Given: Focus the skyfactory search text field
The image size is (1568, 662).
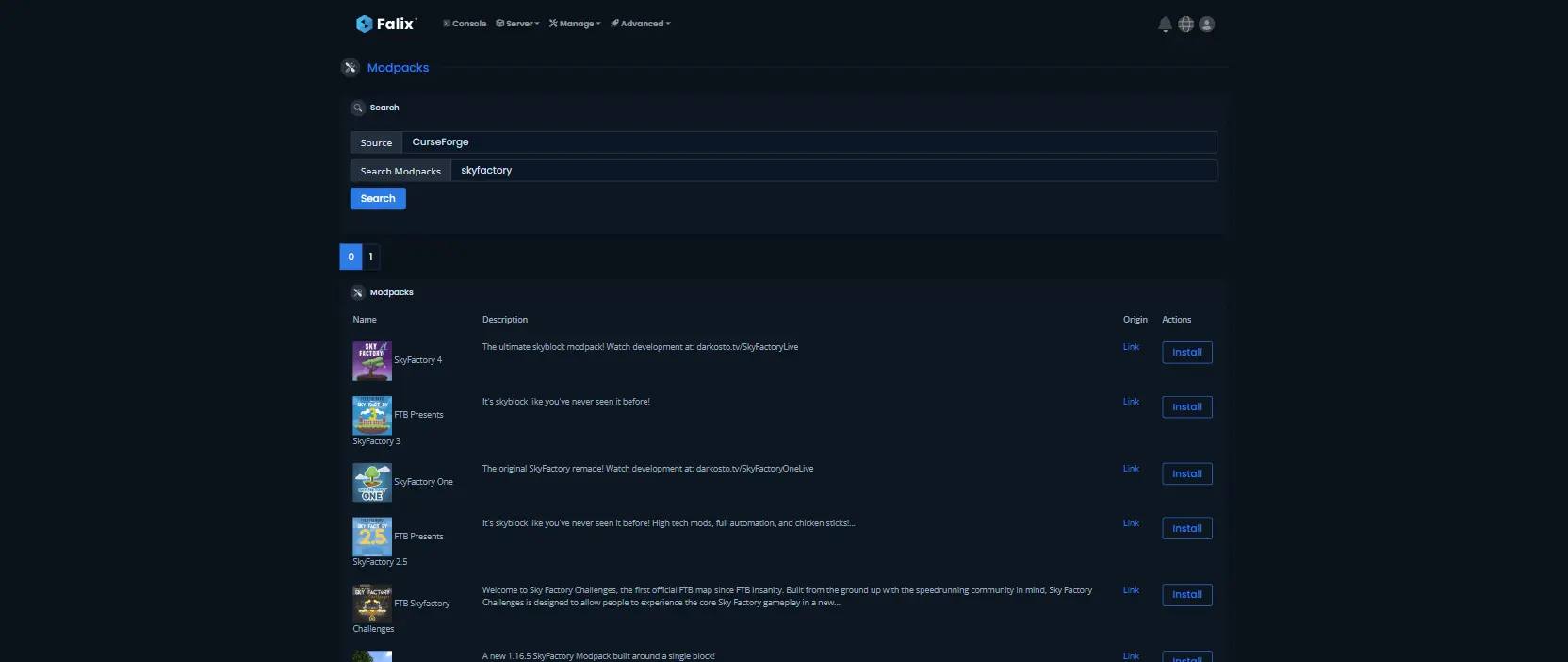Looking at the screenshot, I should pyautogui.click(x=833, y=171).
